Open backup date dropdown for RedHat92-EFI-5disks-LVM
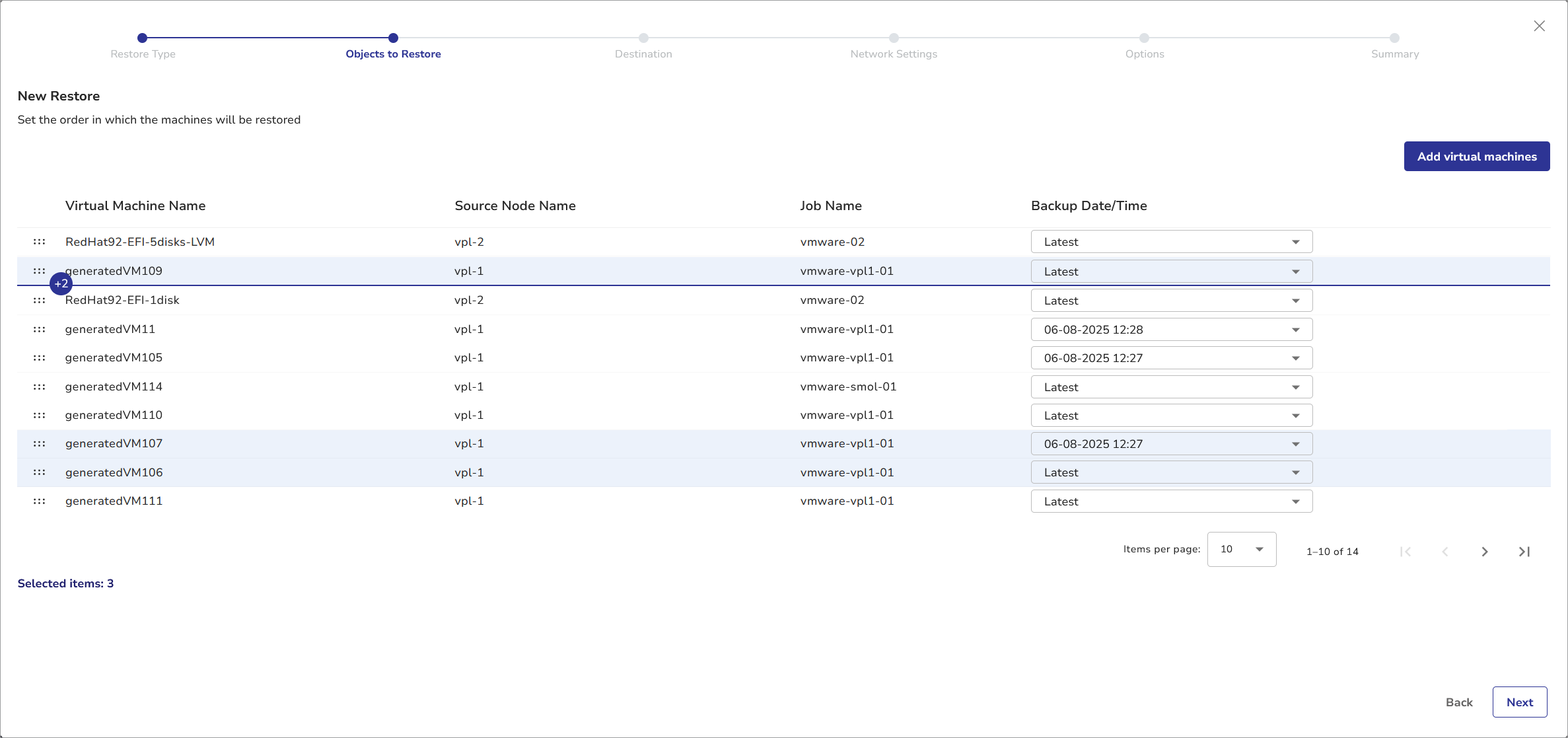The image size is (1568, 738). coord(1171,242)
